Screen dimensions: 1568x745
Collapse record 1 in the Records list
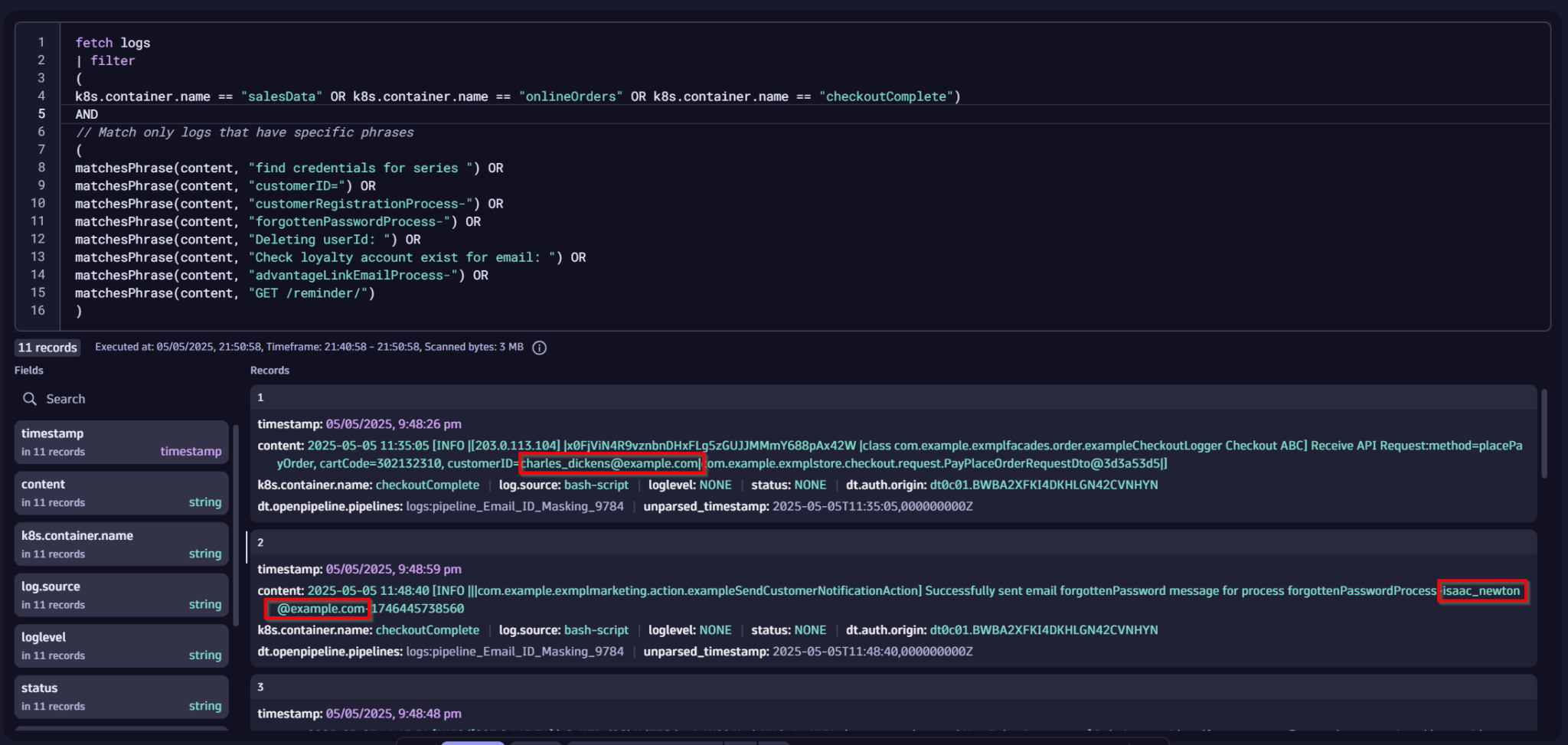click(261, 397)
